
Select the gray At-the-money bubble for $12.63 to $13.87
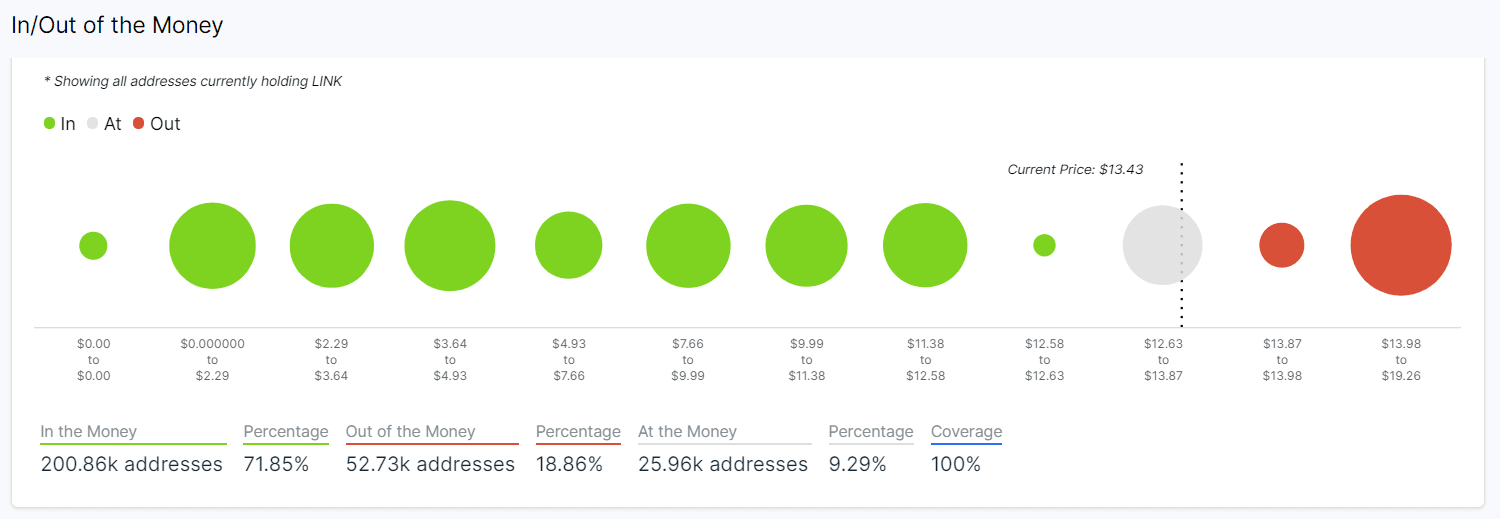point(1163,245)
